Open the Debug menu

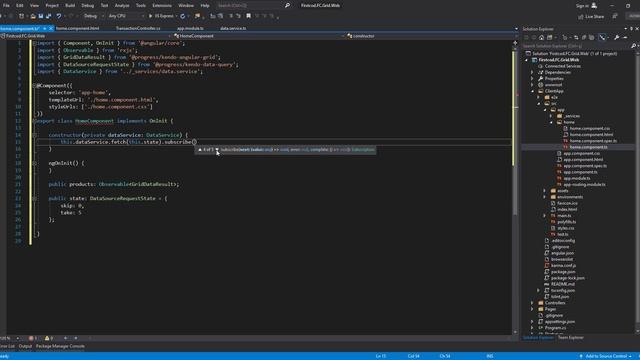[87, 5]
